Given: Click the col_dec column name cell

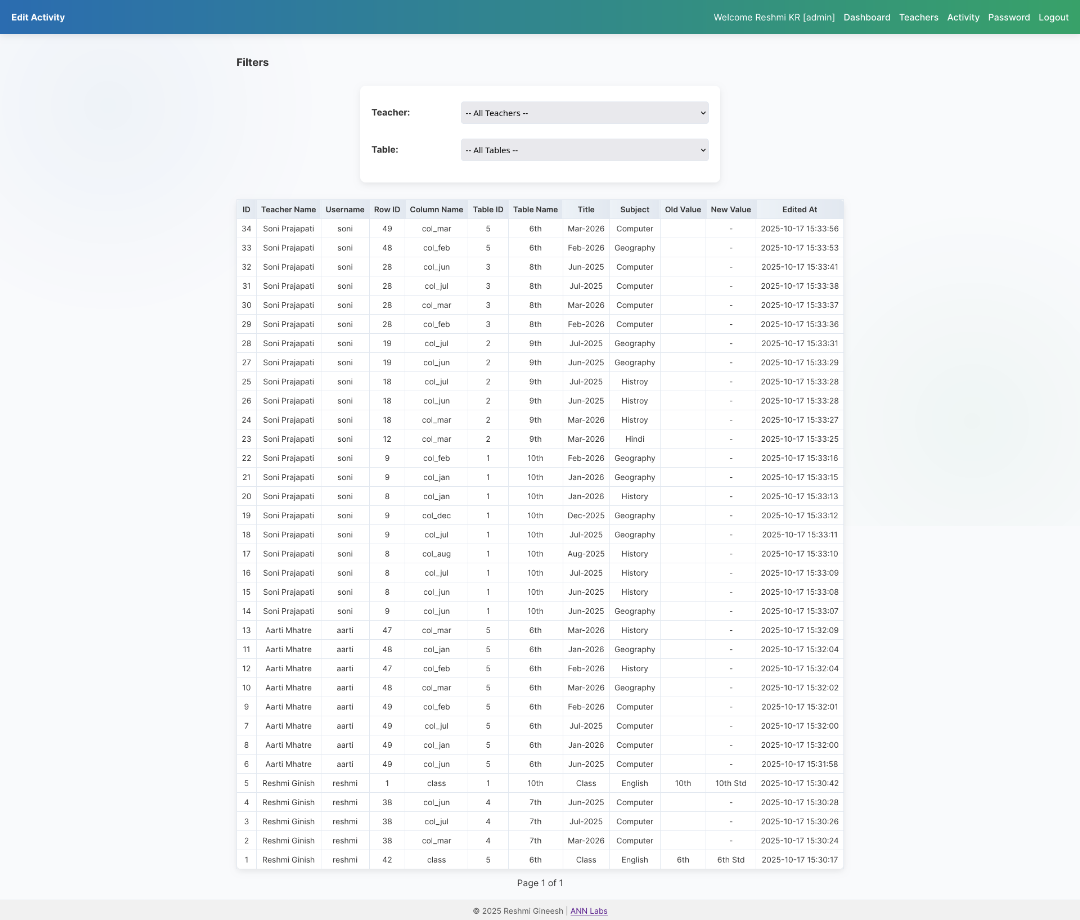Looking at the screenshot, I should [x=436, y=516].
